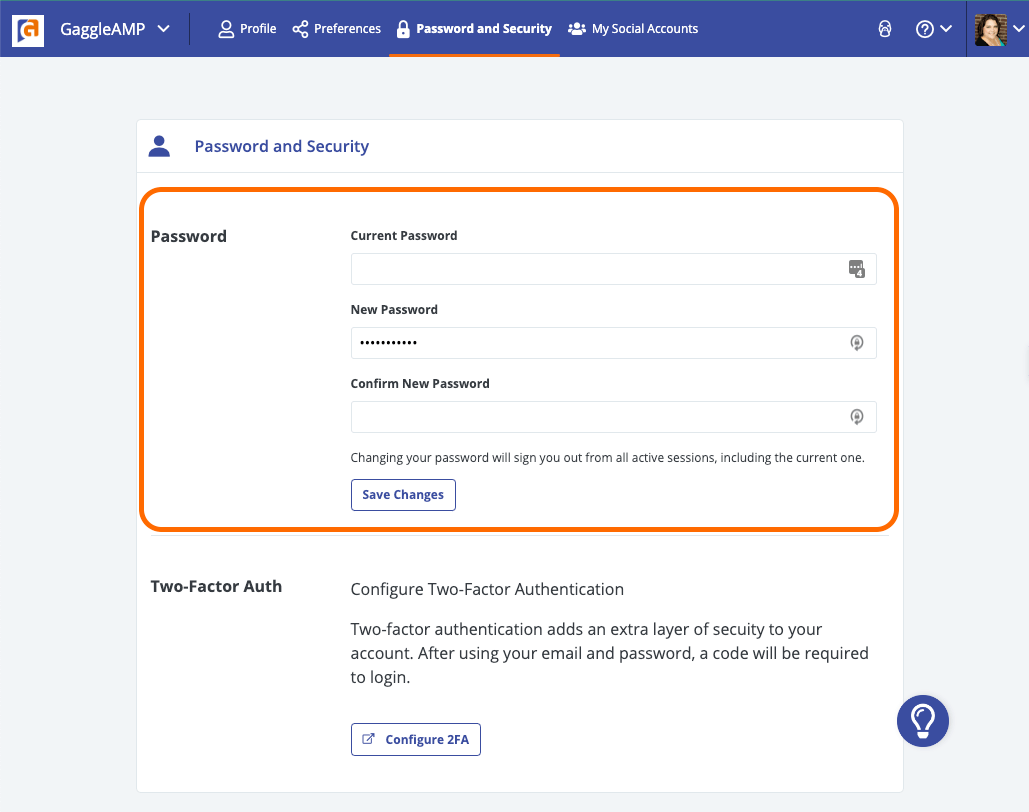This screenshot has width=1029, height=812.
Task: Click the Configure Two-Factor Authentication text
Action: tap(487, 589)
